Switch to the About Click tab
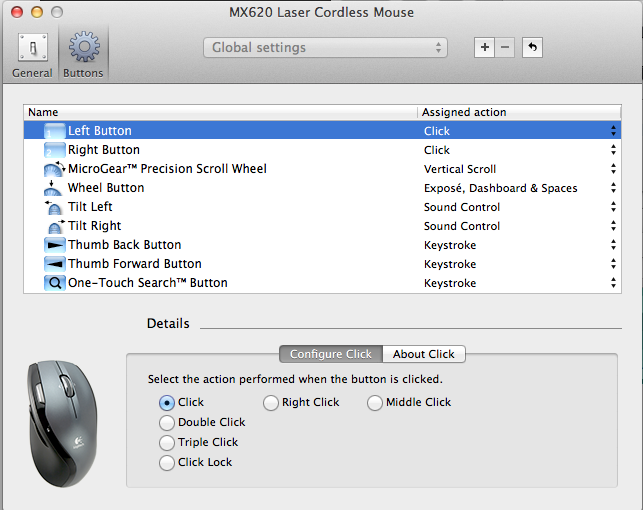Viewport: 643px width, 510px height. click(x=424, y=354)
